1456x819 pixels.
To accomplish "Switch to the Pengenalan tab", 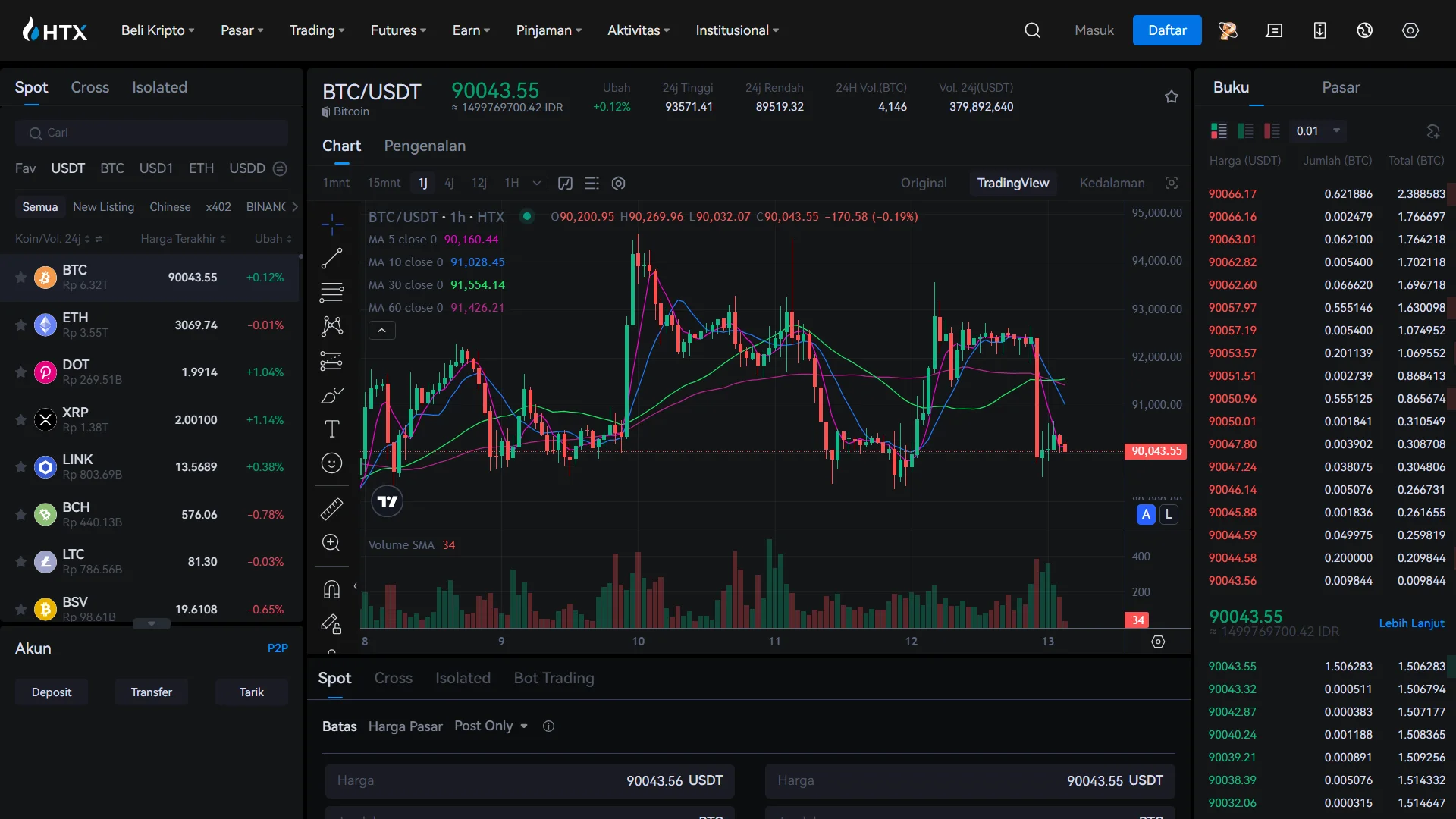I will click(424, 146).
